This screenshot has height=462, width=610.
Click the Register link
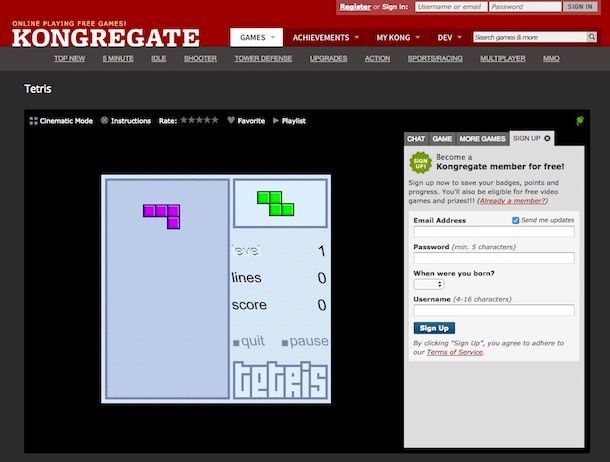tap(355, 7)
